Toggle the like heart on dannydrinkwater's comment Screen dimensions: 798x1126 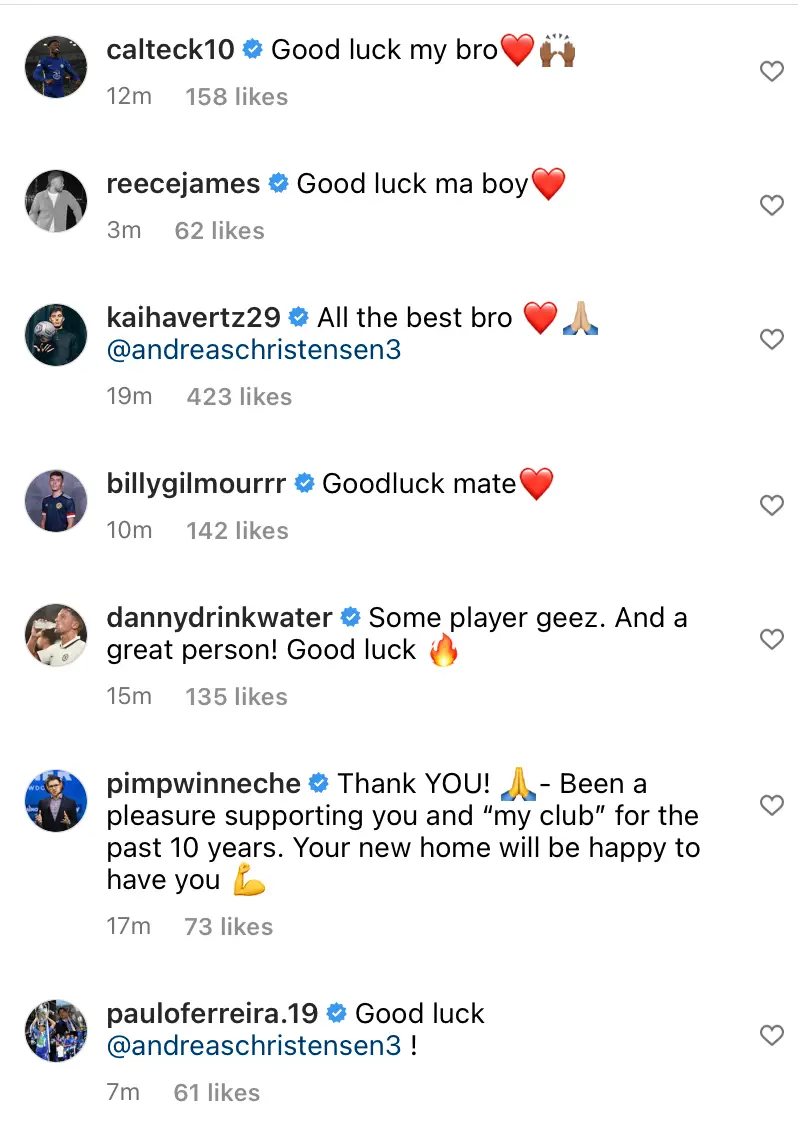[771, 639]
